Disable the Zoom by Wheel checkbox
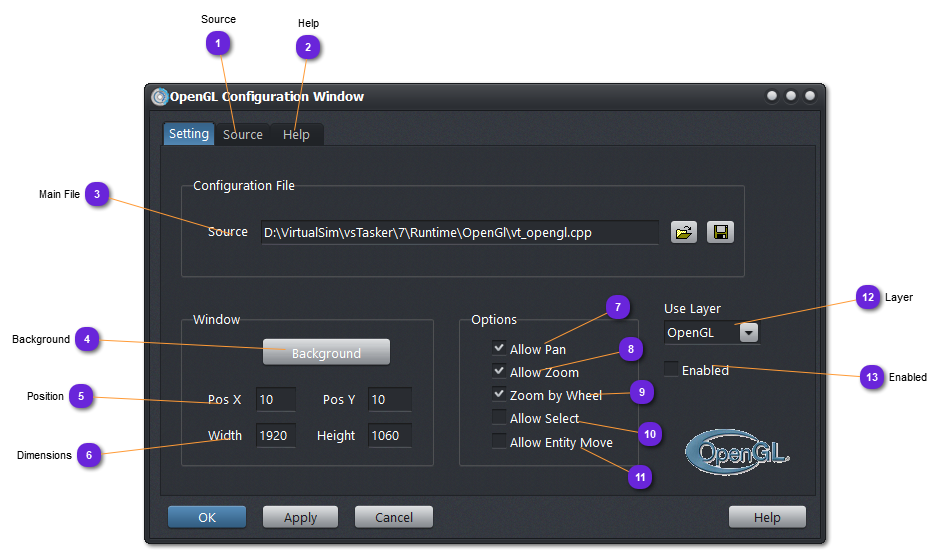 pyautogui.click(x=499, y=394)
